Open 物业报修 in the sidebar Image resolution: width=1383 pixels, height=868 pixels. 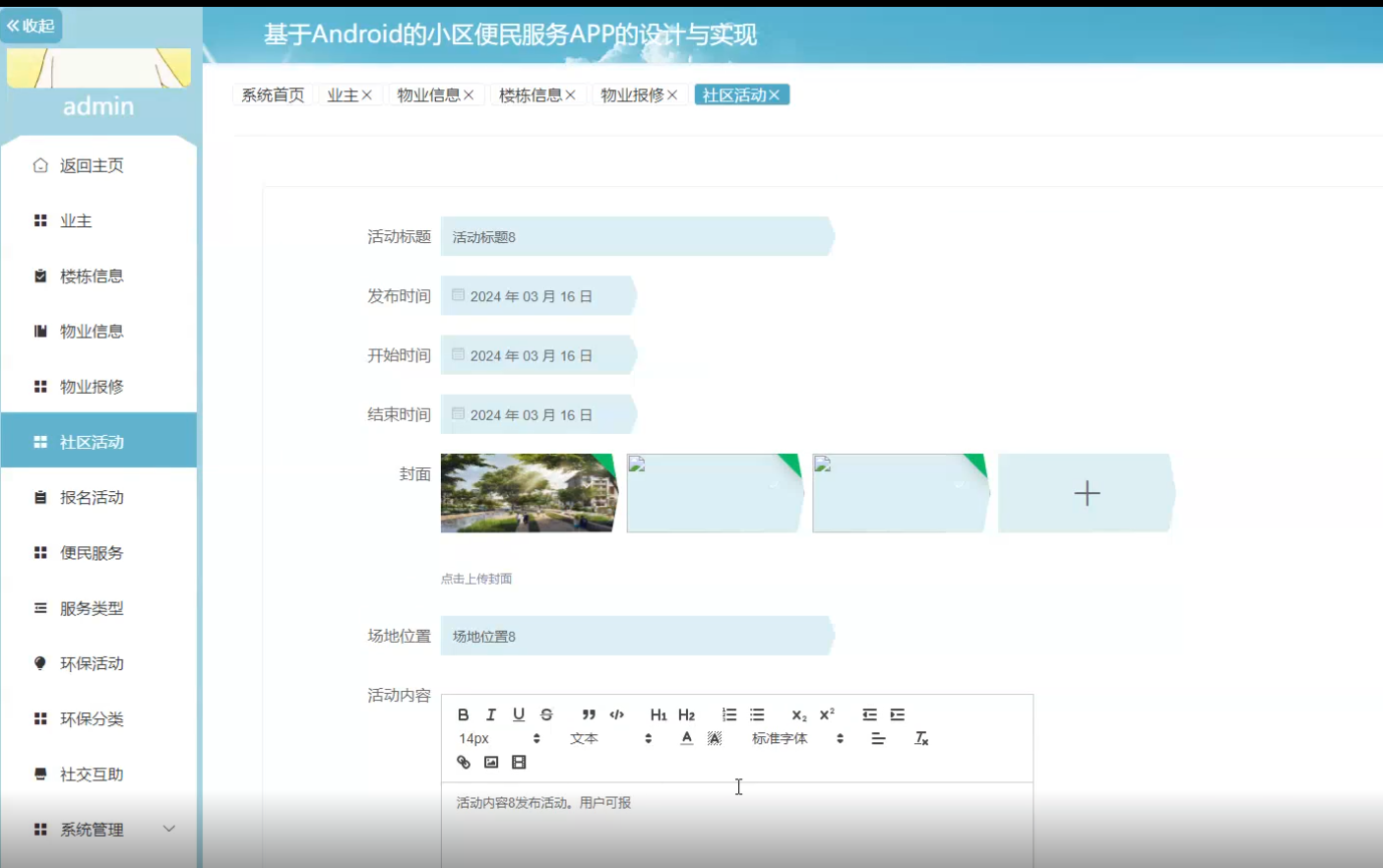[x=98, y=387]
